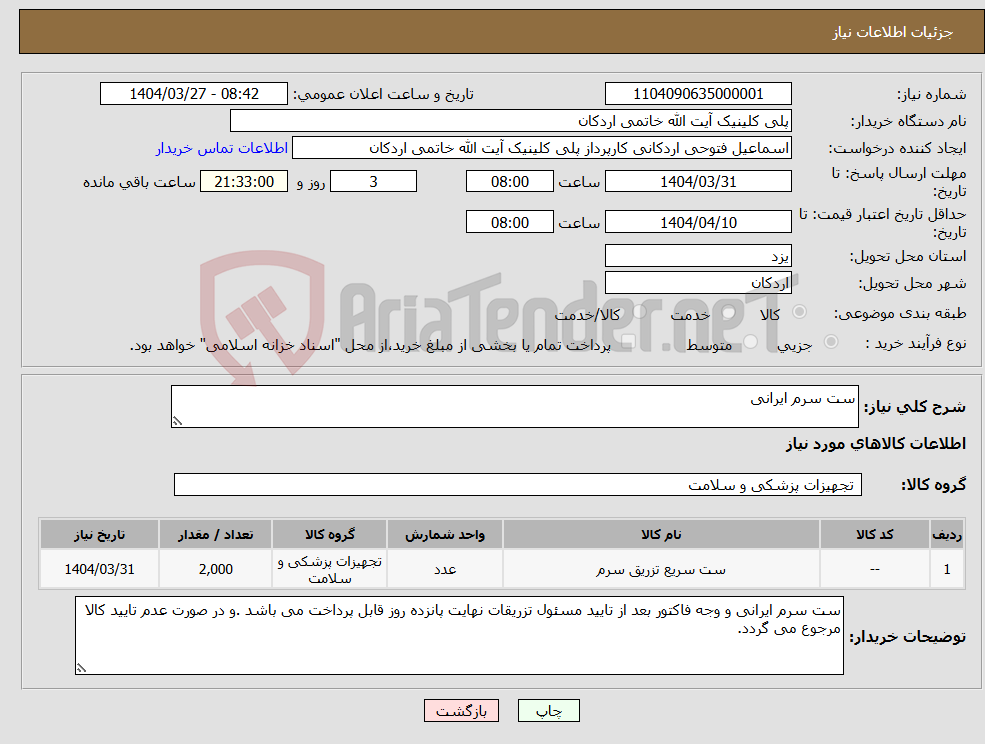Click the quantity cell 2,000
Screen dimensions: 985x744
point(215,569)
